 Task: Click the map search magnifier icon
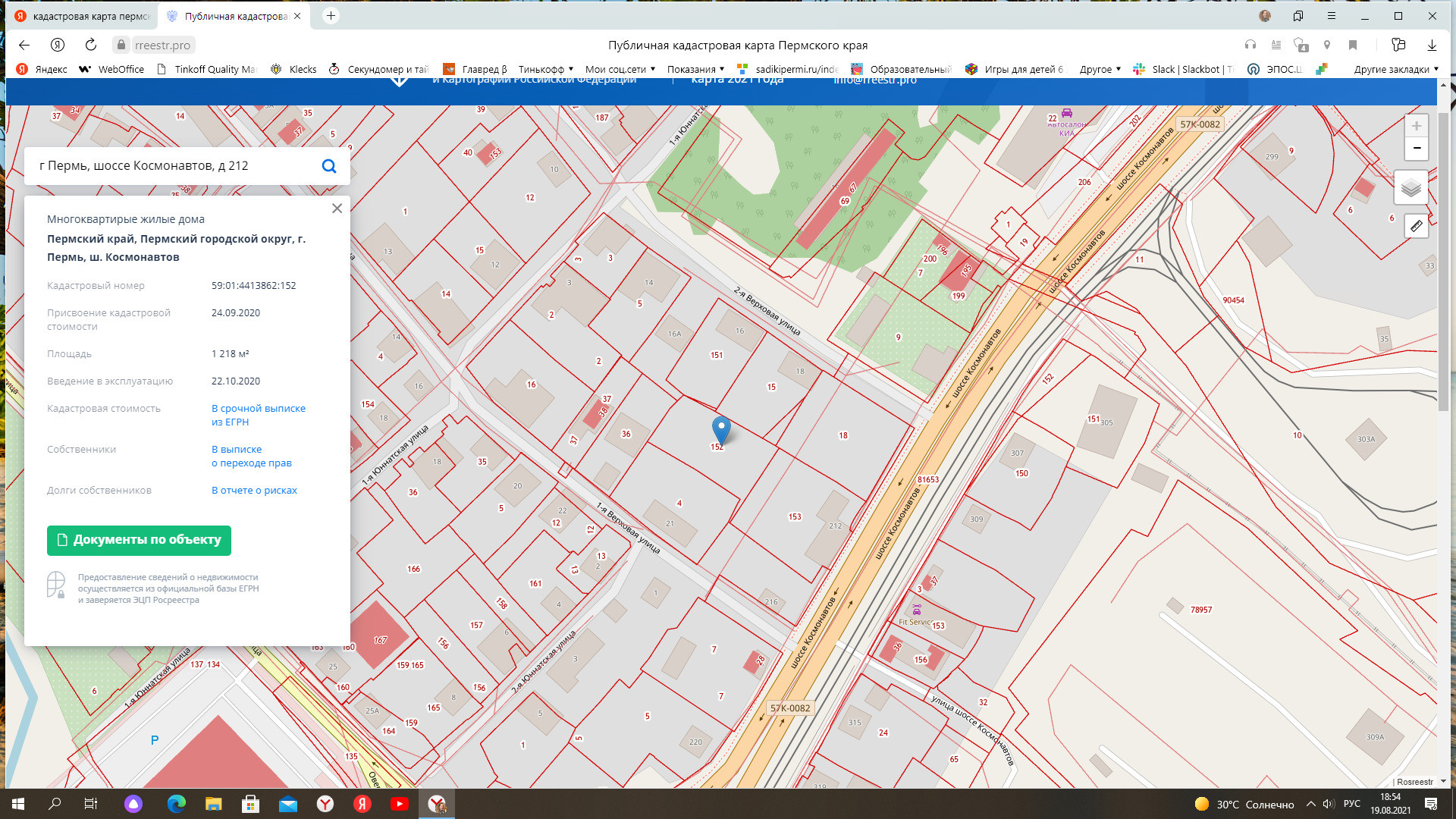coord(329,166)
